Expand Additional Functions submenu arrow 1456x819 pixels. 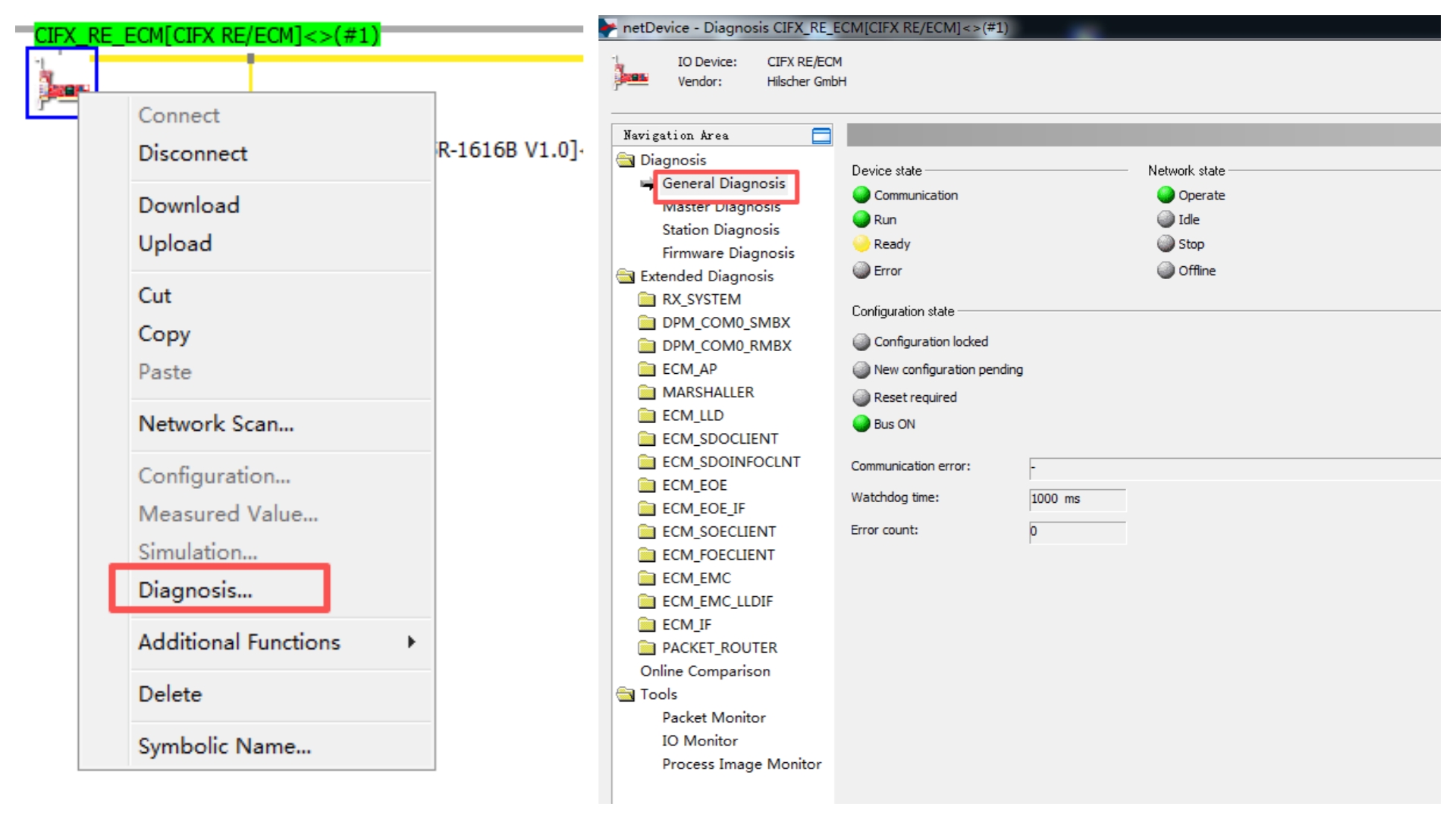point(412,642)
